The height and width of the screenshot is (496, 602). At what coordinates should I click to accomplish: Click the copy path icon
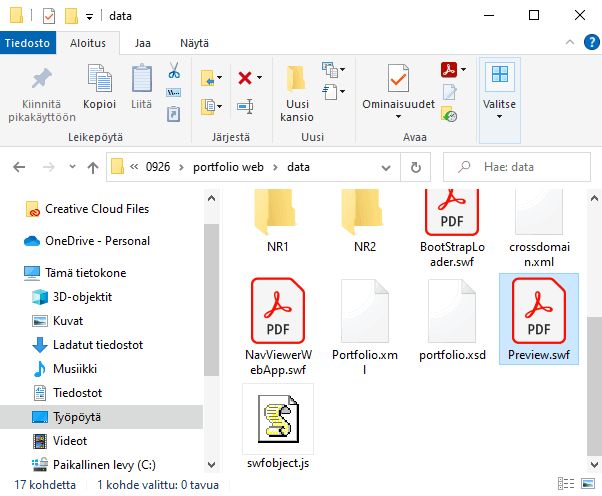[x=174, y=93]
